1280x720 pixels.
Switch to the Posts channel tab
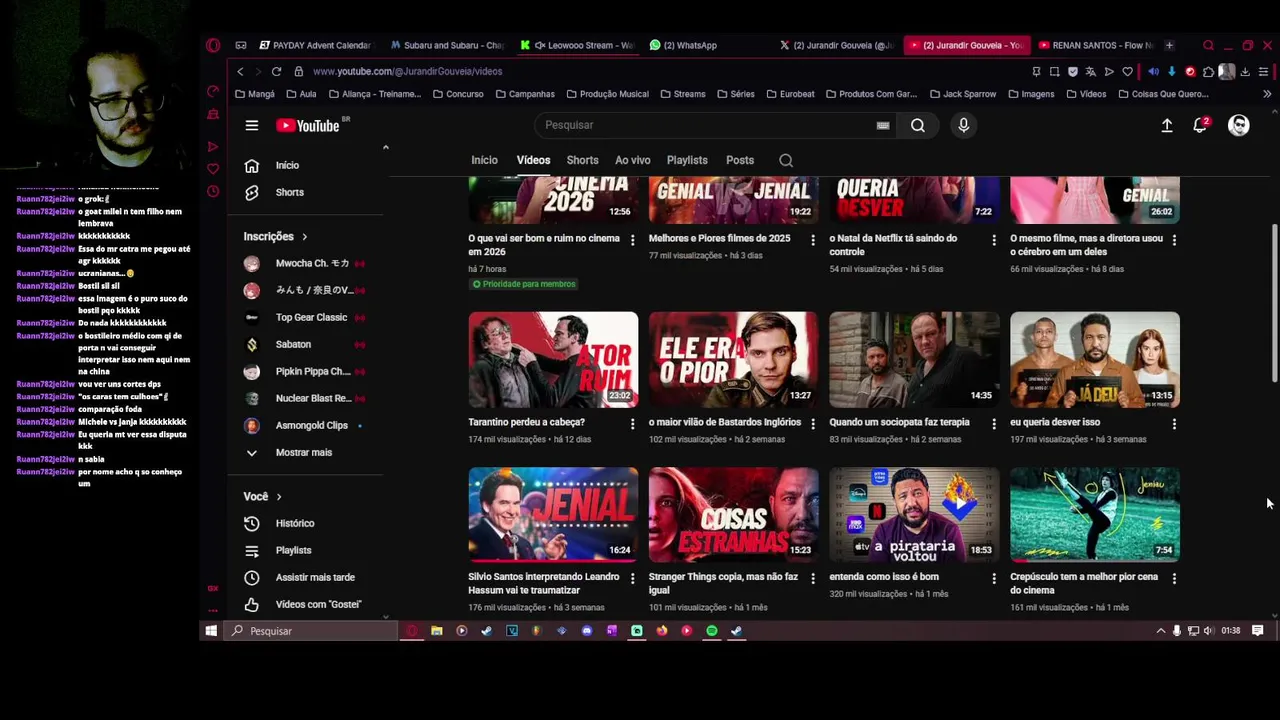click(740, 160)
